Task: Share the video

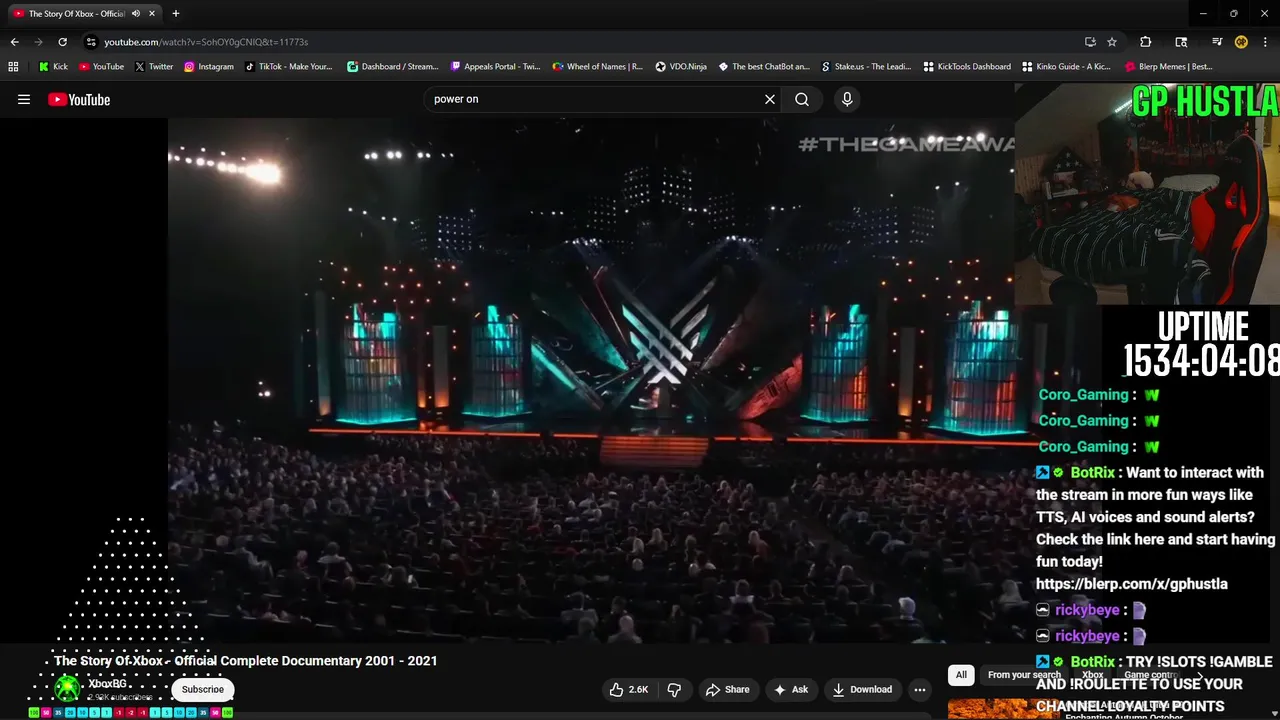Action: [727, 689]
